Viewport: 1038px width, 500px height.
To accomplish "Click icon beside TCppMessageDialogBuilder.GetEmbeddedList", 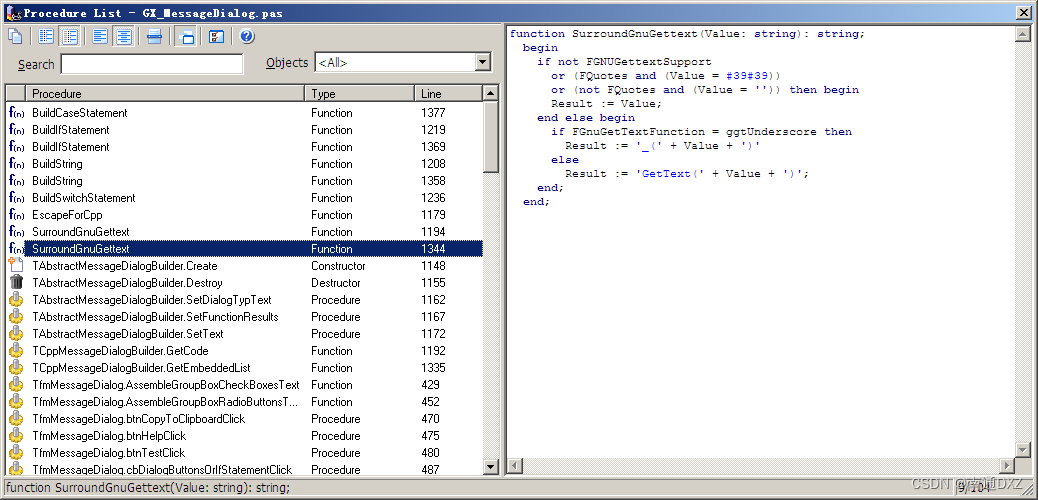I will tap(17, 368).
